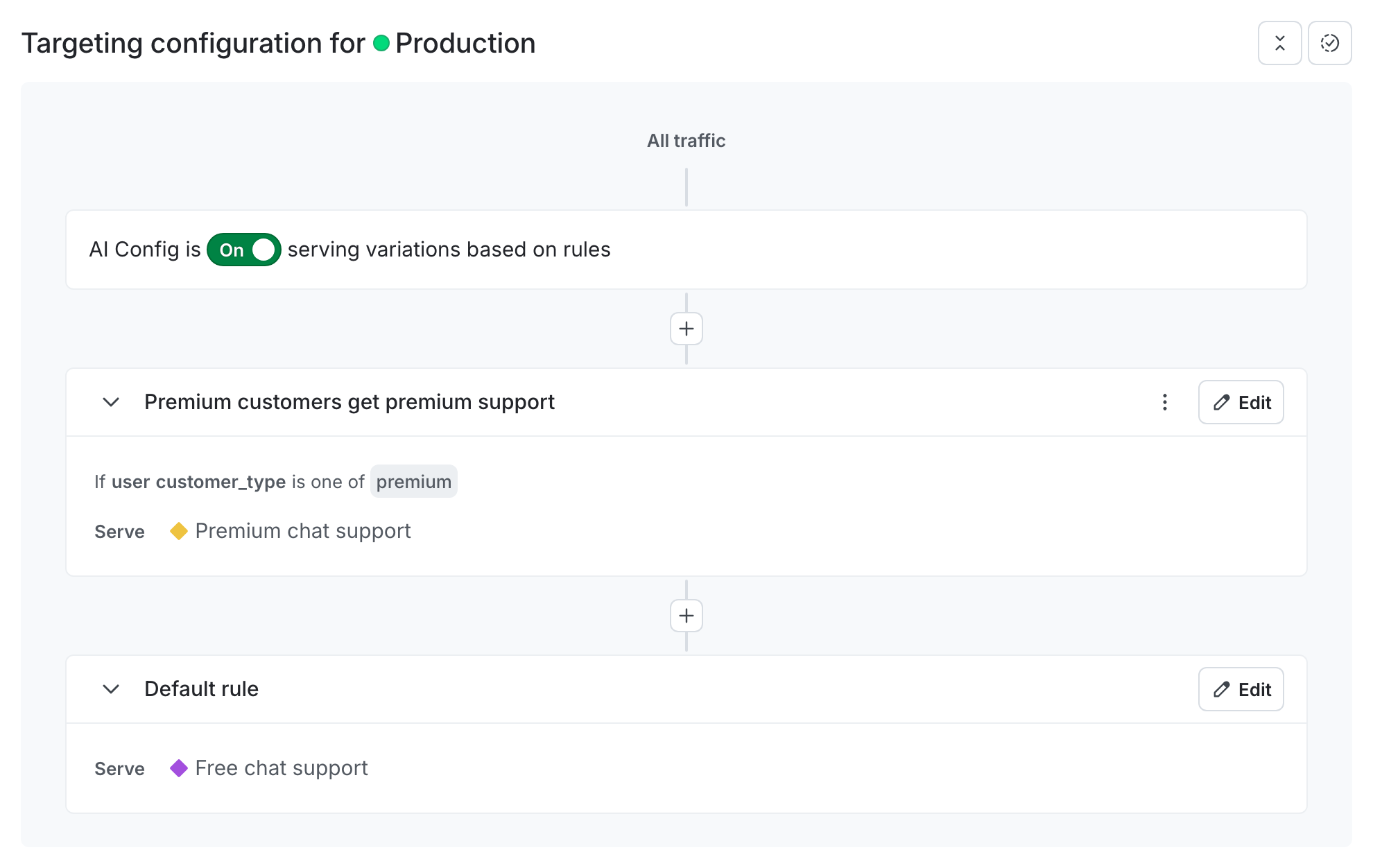
Task: Open the Premium chat support variation
Action: 303,530
